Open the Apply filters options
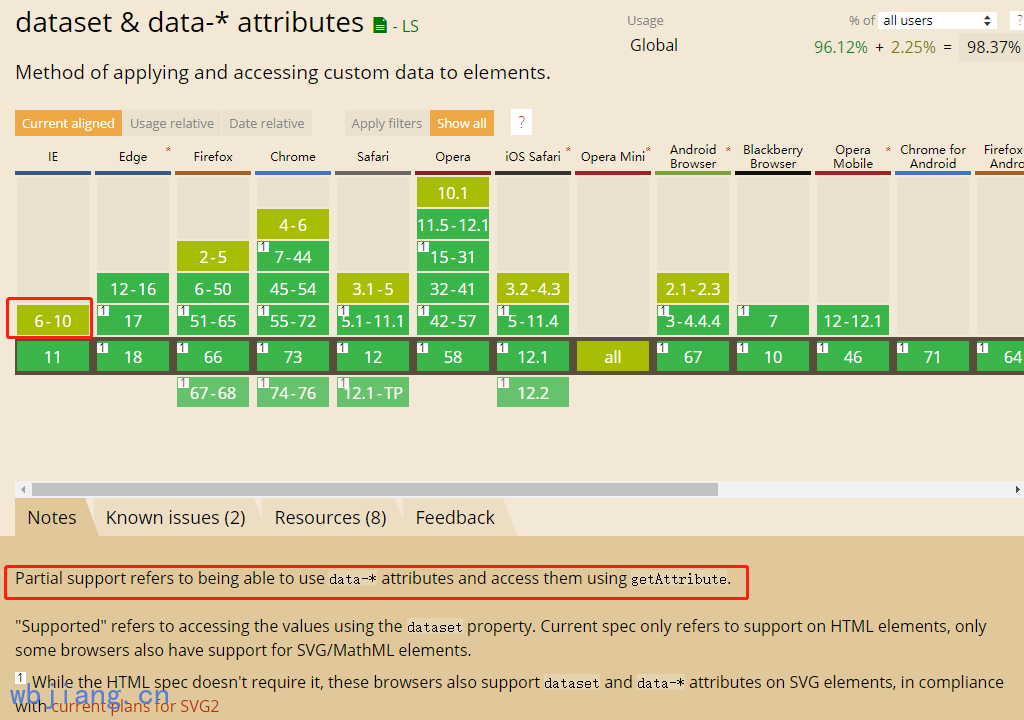This screenshot has height=720, width=1024. tap(386, 123)
